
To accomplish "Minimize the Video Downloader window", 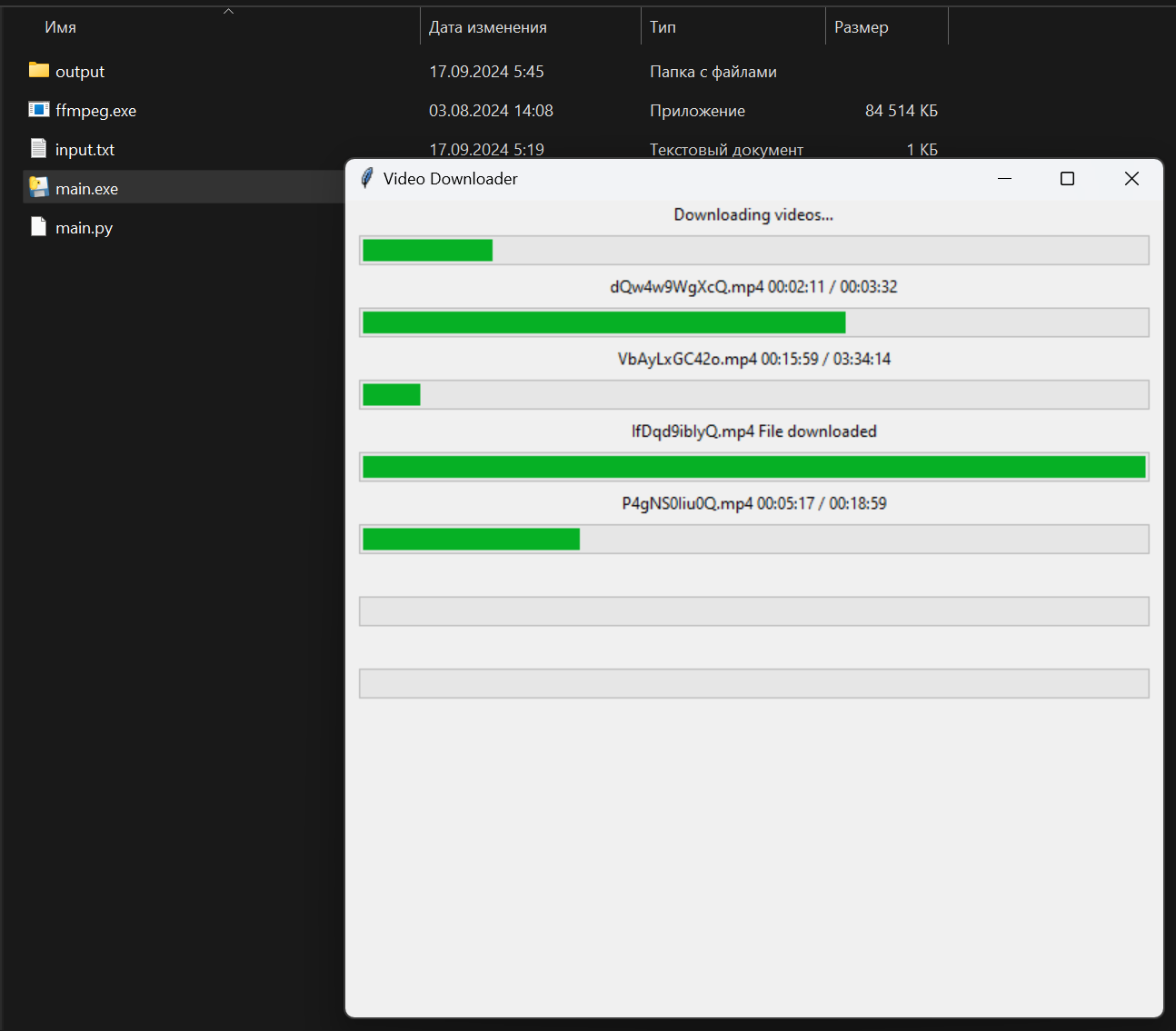I will (1004, 179).
